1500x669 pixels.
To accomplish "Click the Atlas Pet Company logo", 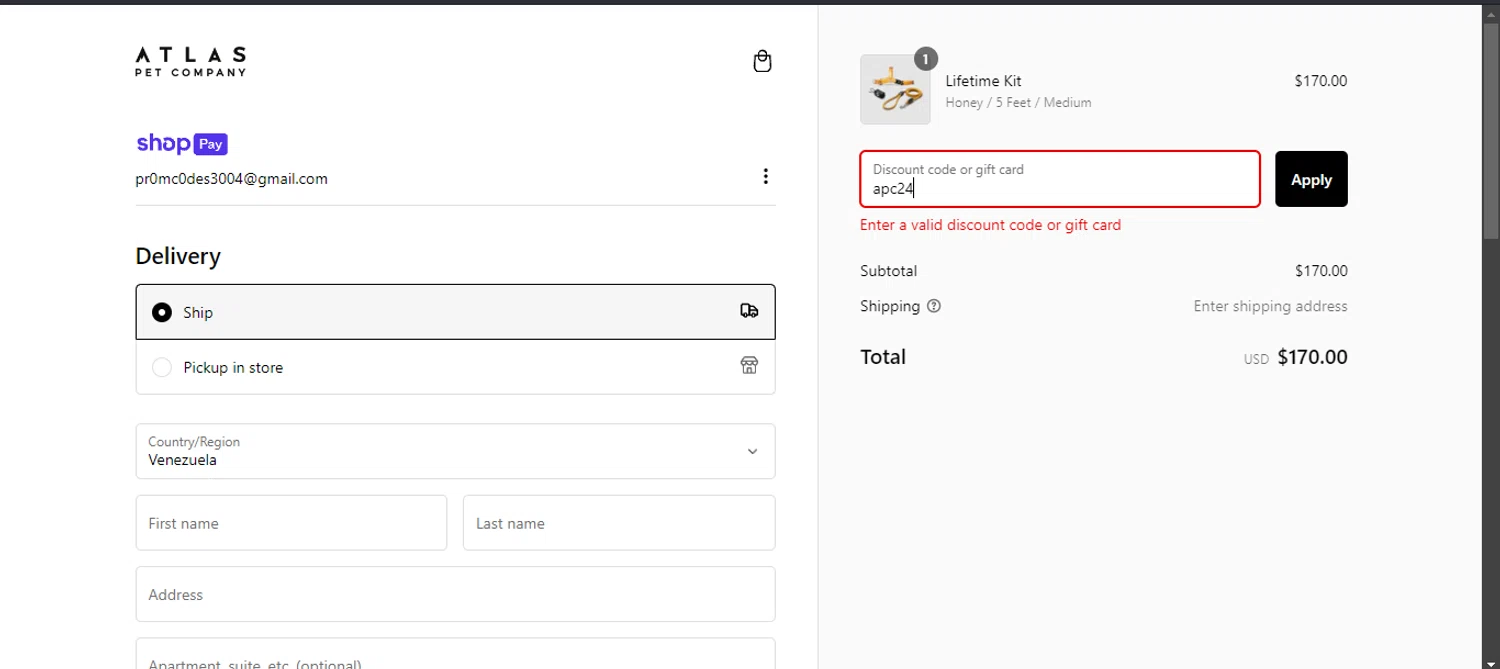I will [x=191, y=61].
